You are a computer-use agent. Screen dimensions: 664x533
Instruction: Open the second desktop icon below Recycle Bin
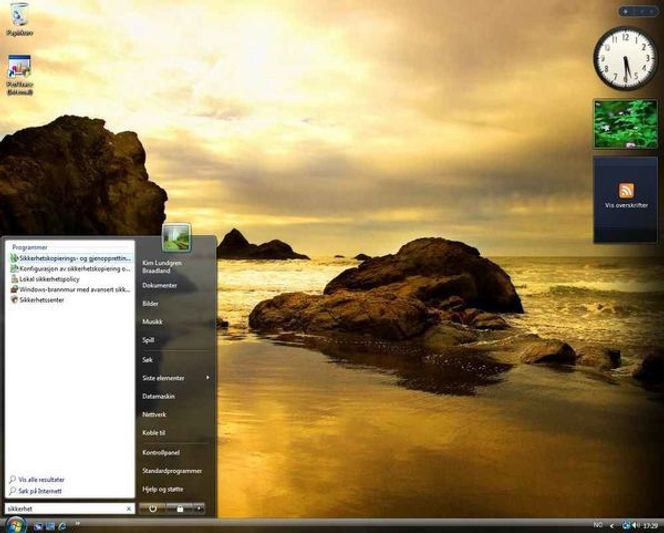pos(19,75)
